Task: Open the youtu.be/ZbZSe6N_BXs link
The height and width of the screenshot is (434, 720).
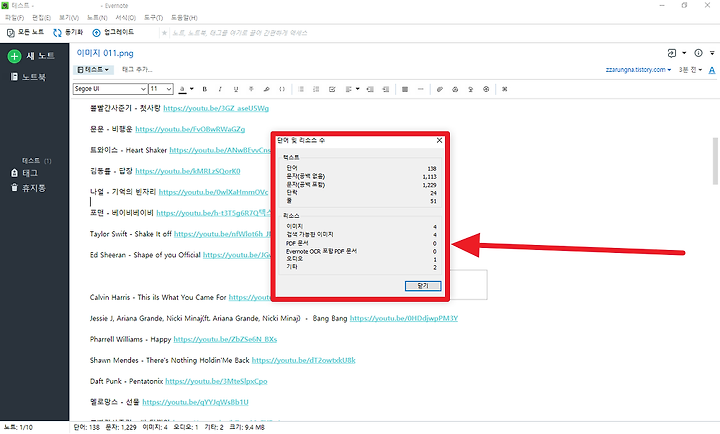Action: tap(225, 339)
